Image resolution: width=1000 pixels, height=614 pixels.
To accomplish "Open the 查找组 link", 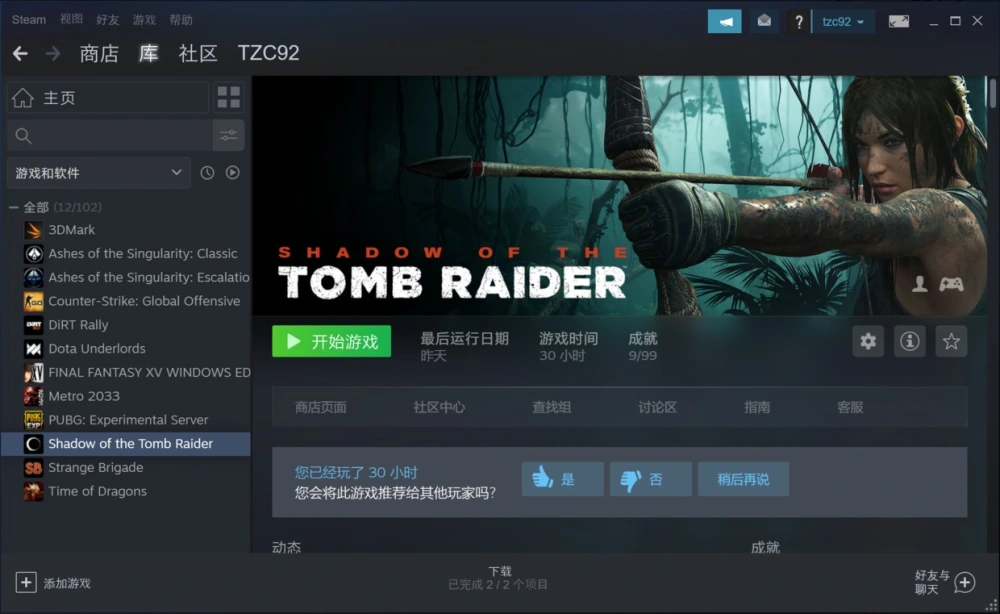I will (x=552, y=407).
